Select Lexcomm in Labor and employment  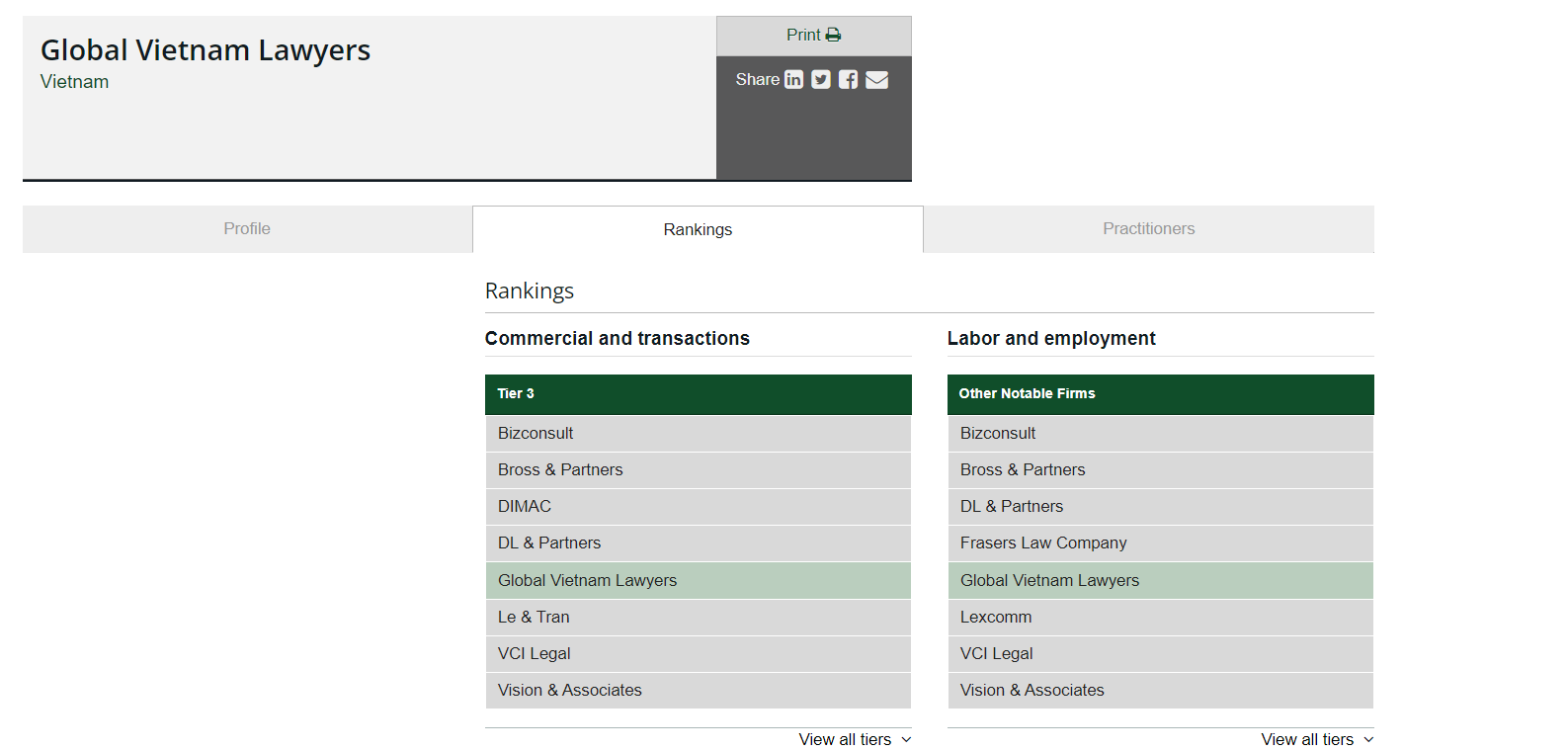click(995, 618)
